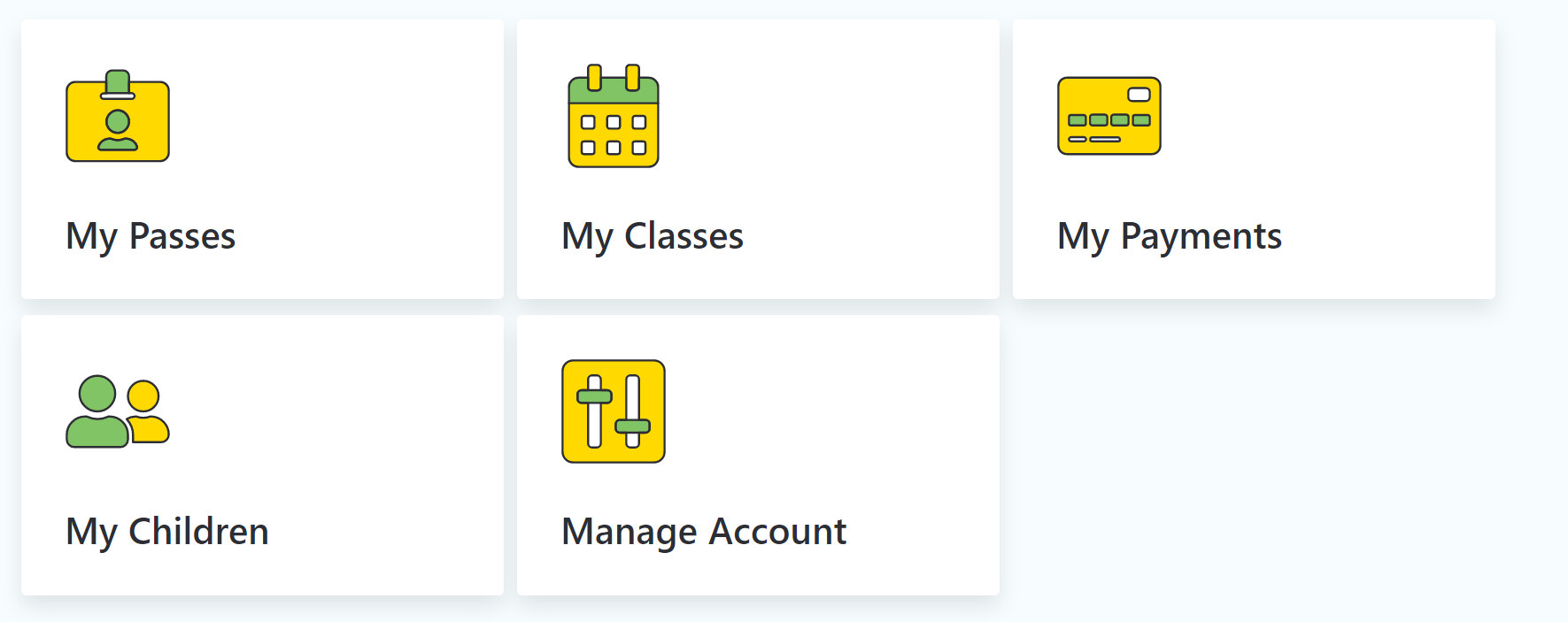Click the two-person icon above My Children
The height and width of the screenshot is (622, 1568).
[x=118, y=411]
